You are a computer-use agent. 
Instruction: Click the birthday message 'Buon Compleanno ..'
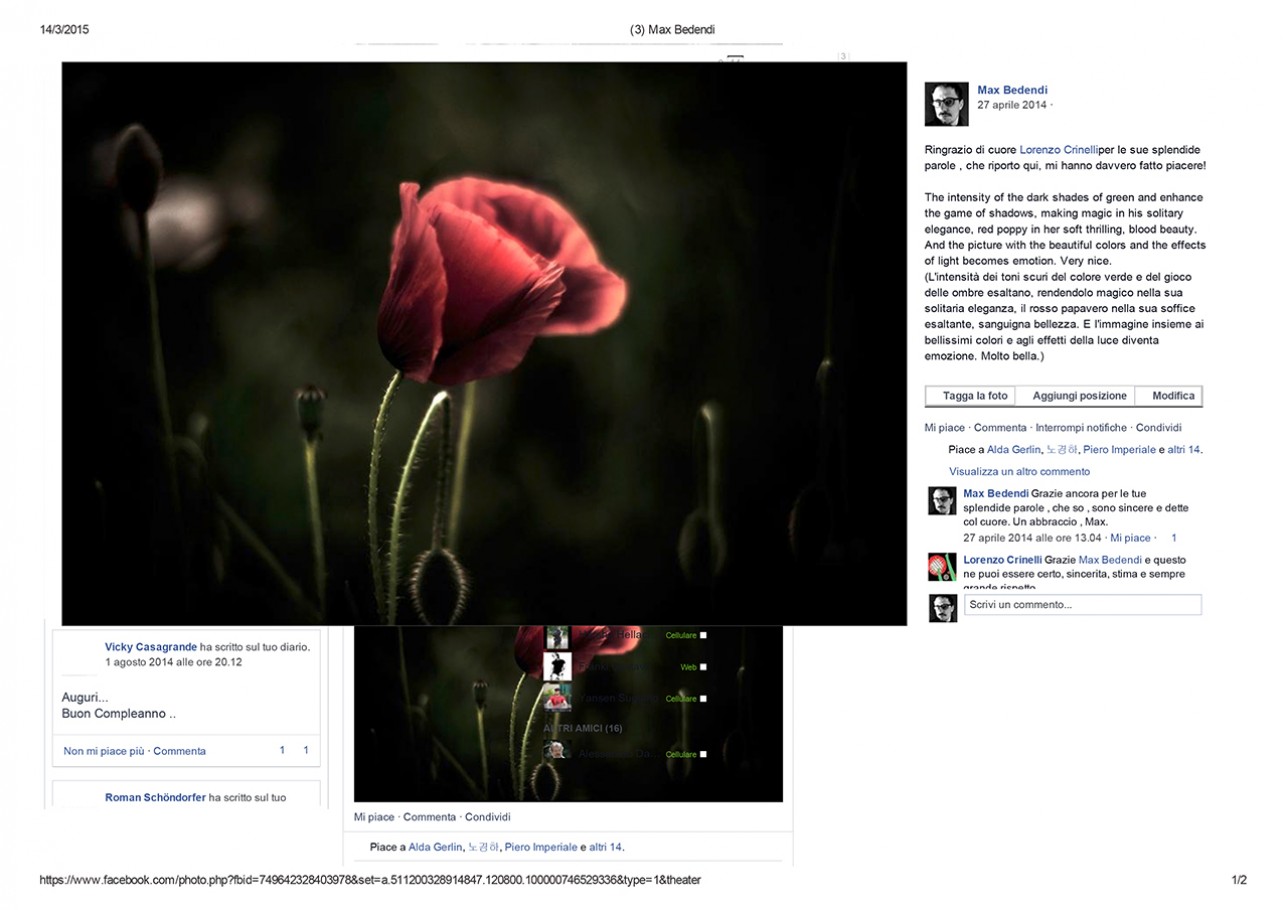(x=119, y=714)
